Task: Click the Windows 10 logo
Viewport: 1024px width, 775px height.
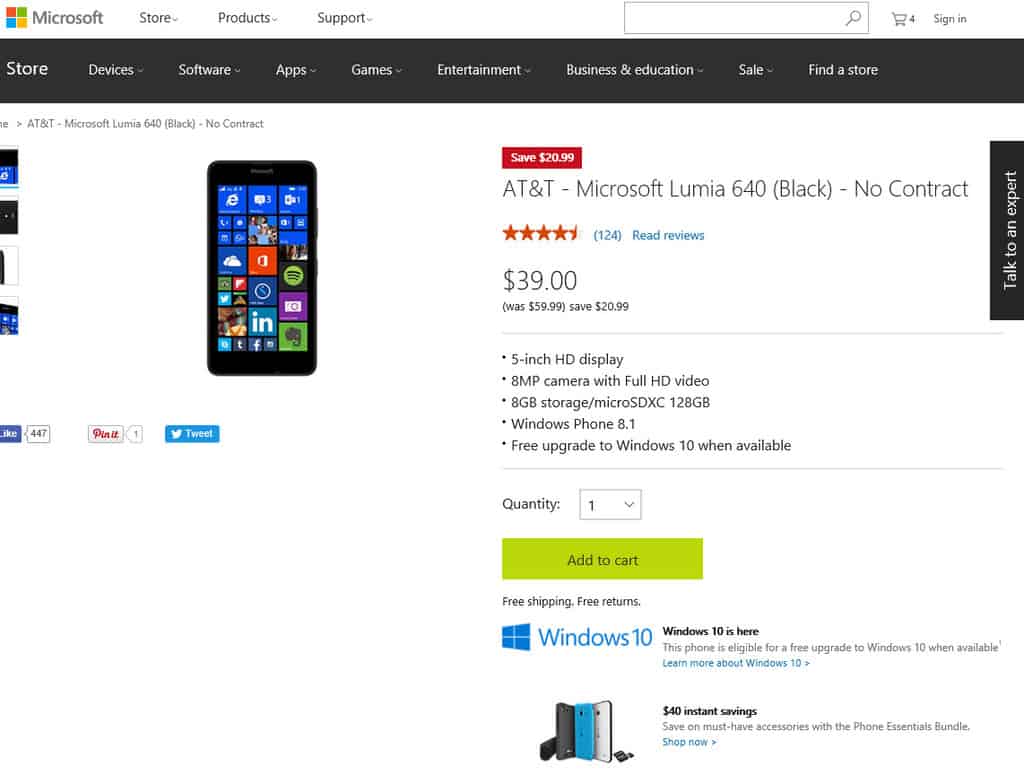Action: click(577, 637)
